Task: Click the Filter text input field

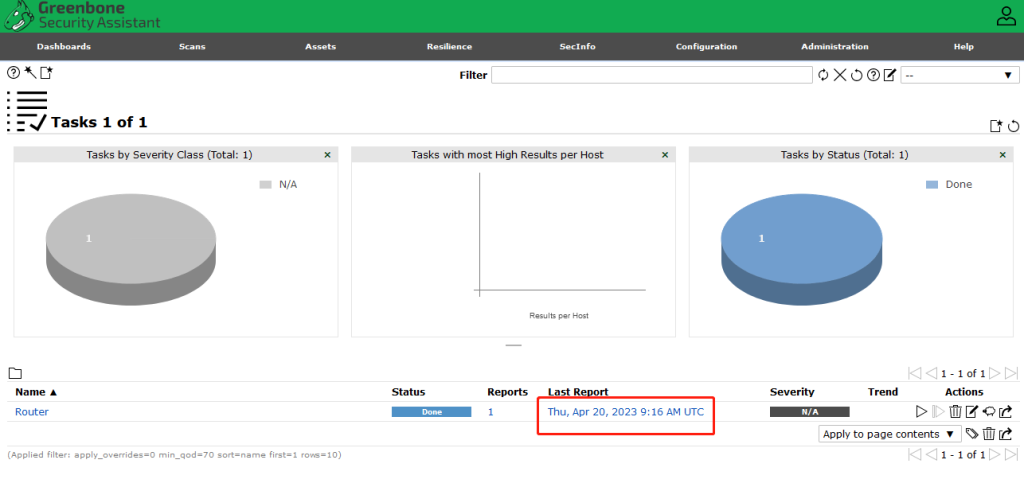Action: 651,75
